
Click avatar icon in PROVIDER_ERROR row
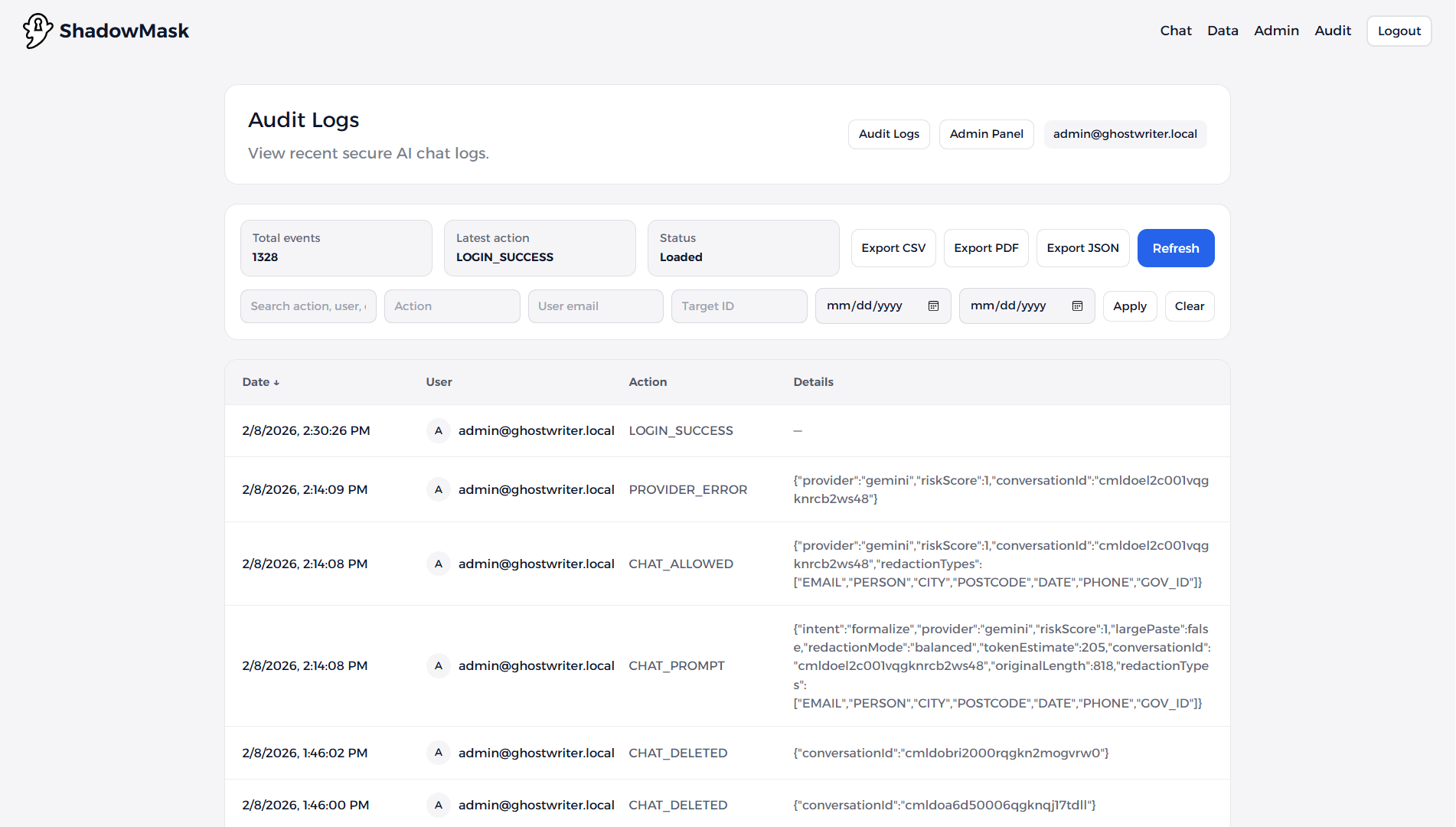point(438,490)
